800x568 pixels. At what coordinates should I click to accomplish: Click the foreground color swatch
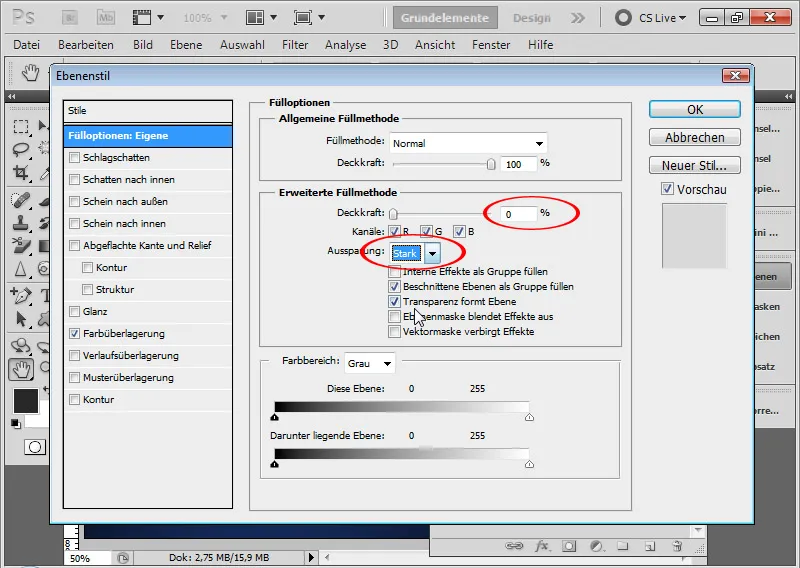[x=26, y=401]
